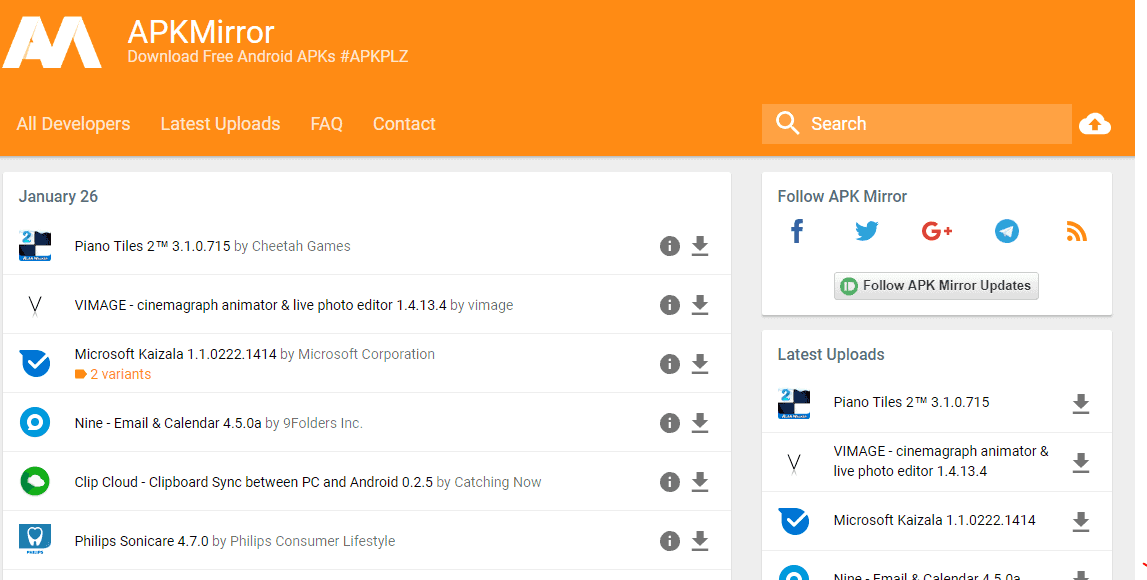Subscribe via the RSS feed icon
This screenshot has height=580, width=1147.
1077,231
